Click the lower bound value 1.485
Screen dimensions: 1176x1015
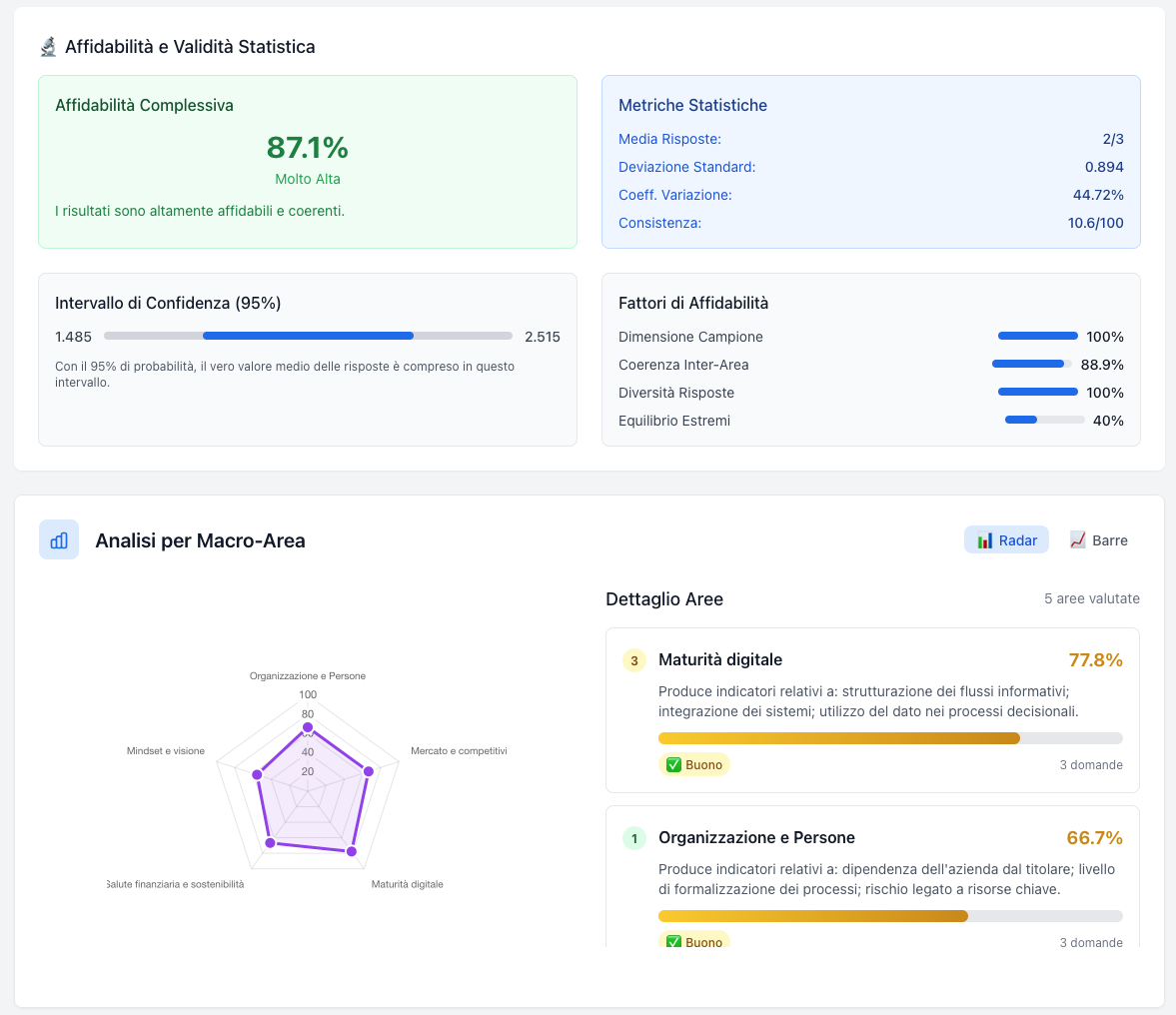(74, 337)
